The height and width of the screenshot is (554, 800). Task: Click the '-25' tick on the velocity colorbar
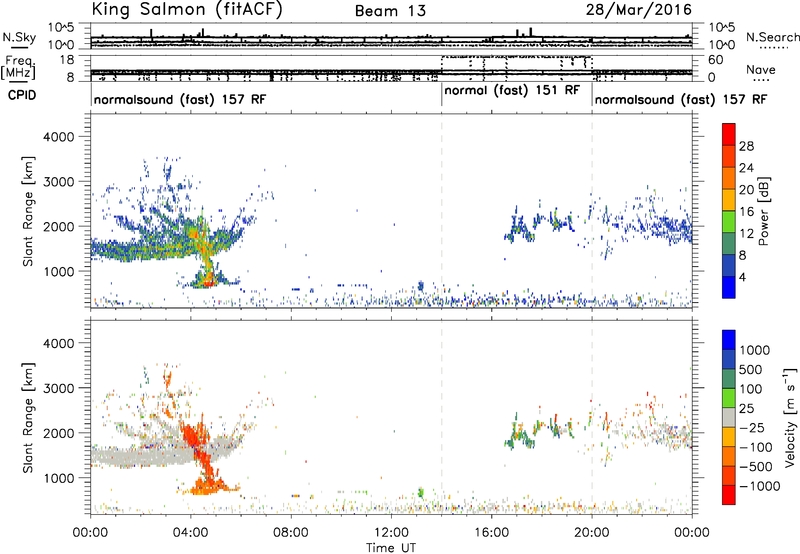click(752, 427)
